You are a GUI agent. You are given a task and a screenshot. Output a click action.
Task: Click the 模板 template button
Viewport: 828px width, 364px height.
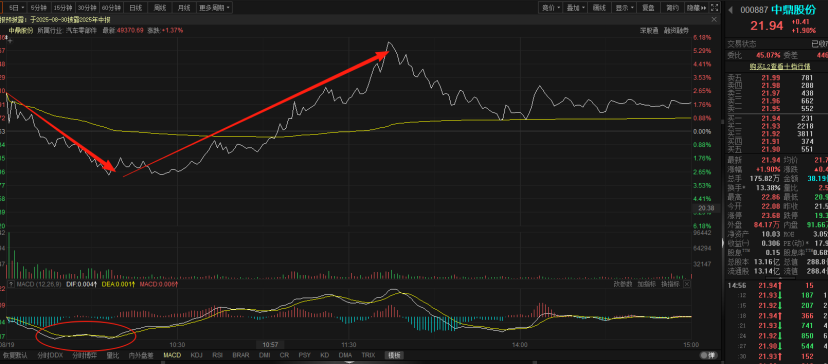pyautogui.click(x=394, y=356)
